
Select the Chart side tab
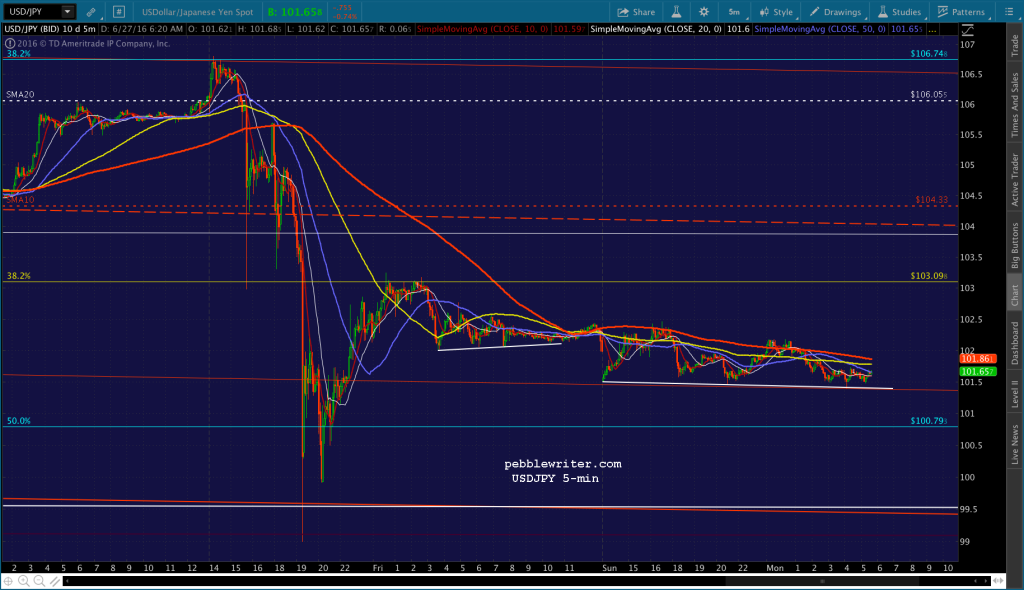pos(1015,295)
